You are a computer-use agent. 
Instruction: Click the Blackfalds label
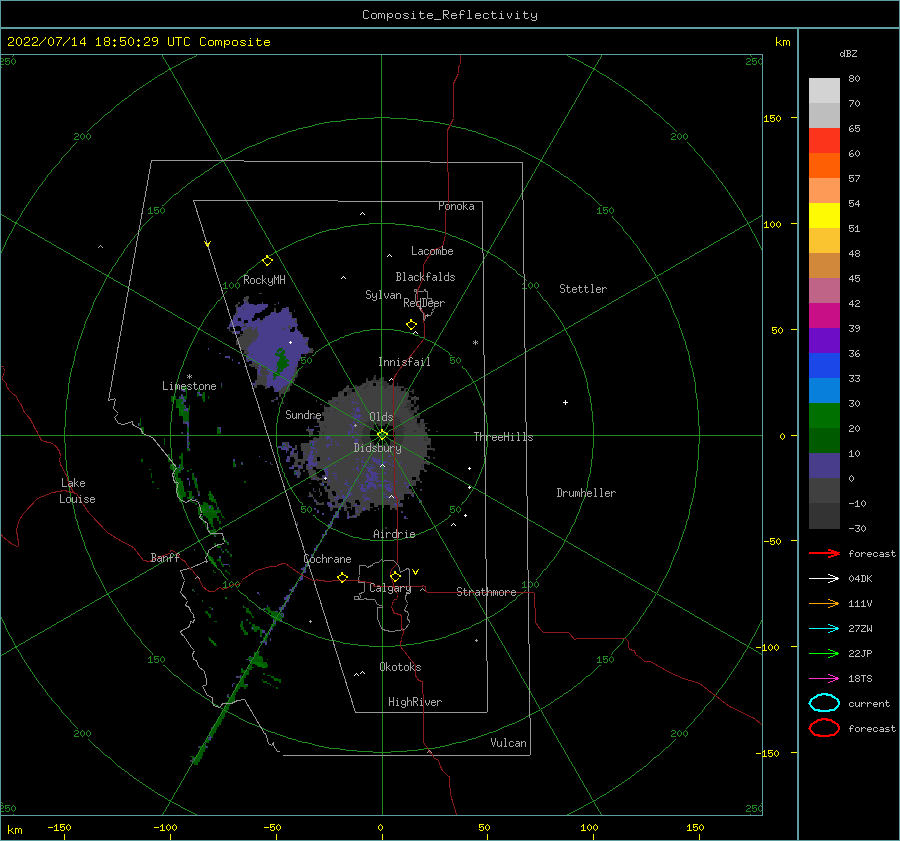pos(425,277)
